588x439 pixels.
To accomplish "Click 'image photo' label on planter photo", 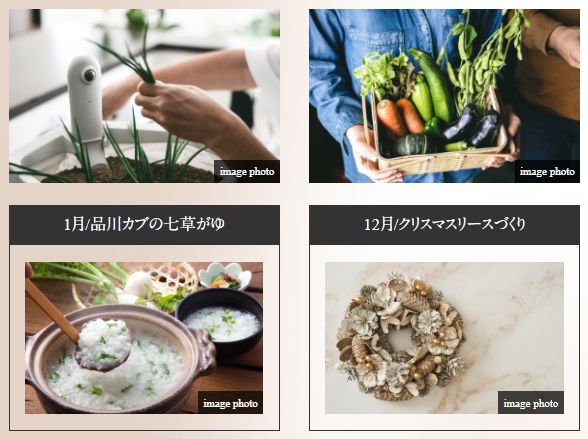I will pyautogui.click(x=247, y=172).
